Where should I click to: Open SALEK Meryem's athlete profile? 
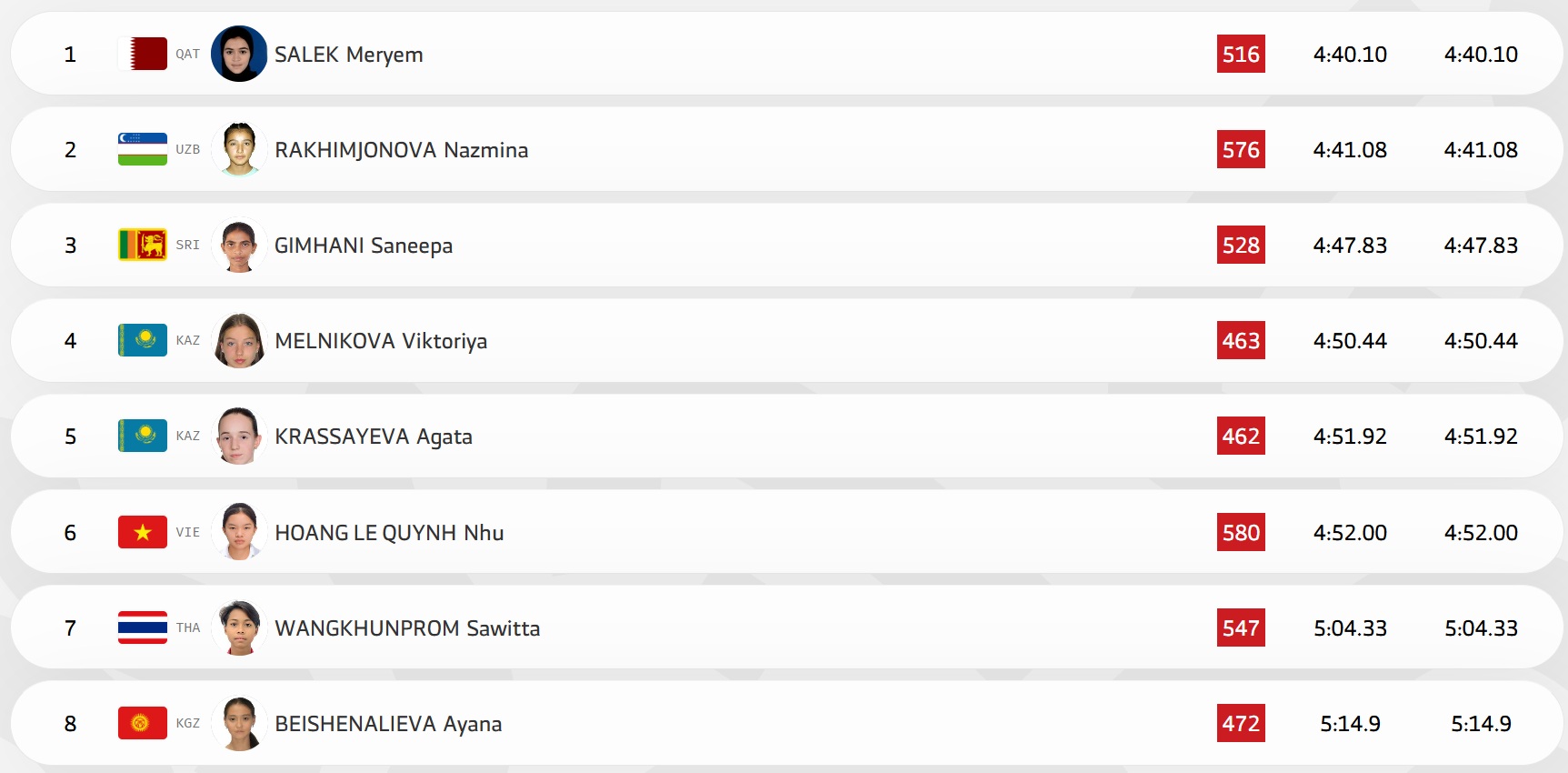[348, 55]
